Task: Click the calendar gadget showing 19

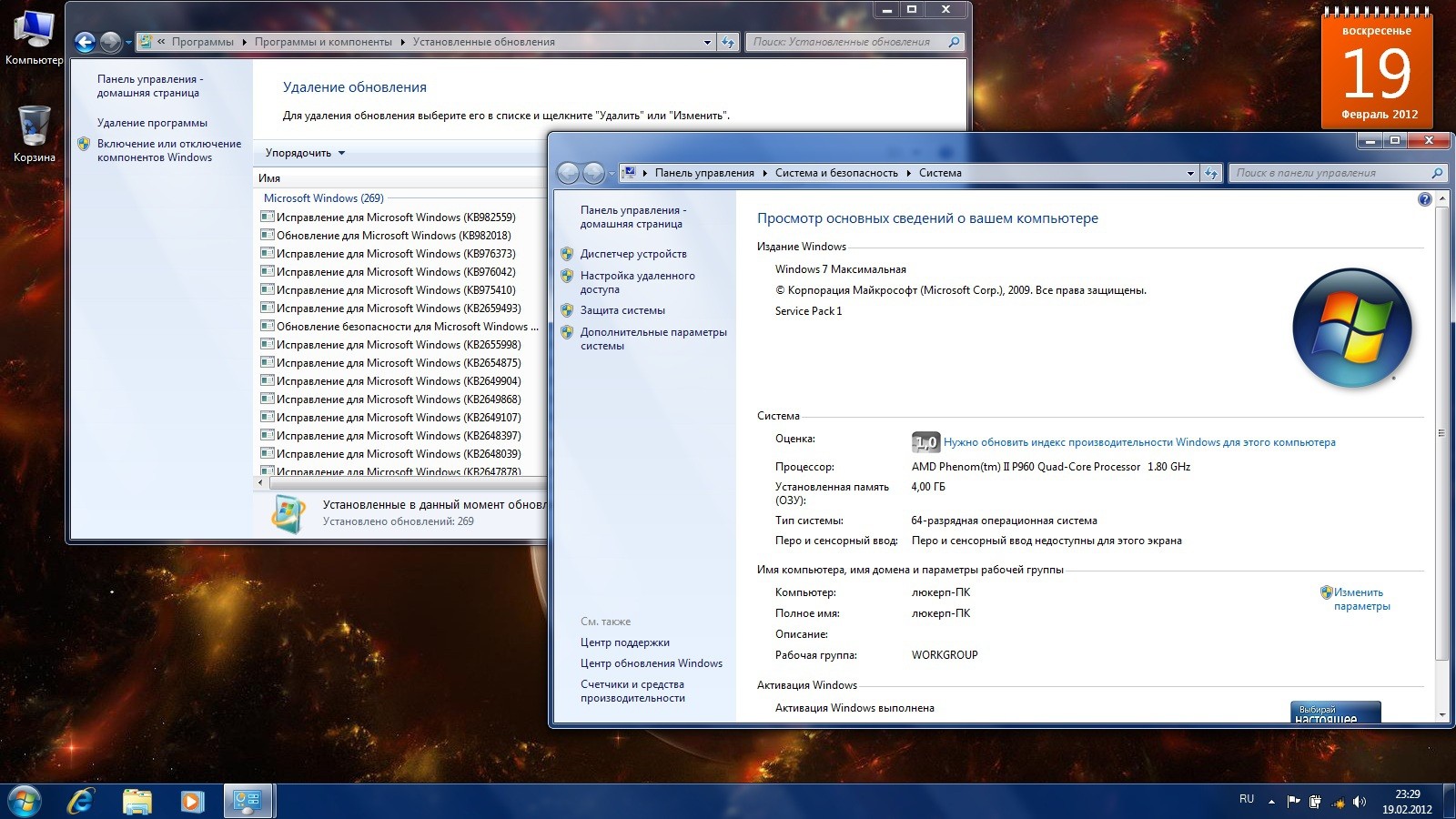Action: [1377, 67]
